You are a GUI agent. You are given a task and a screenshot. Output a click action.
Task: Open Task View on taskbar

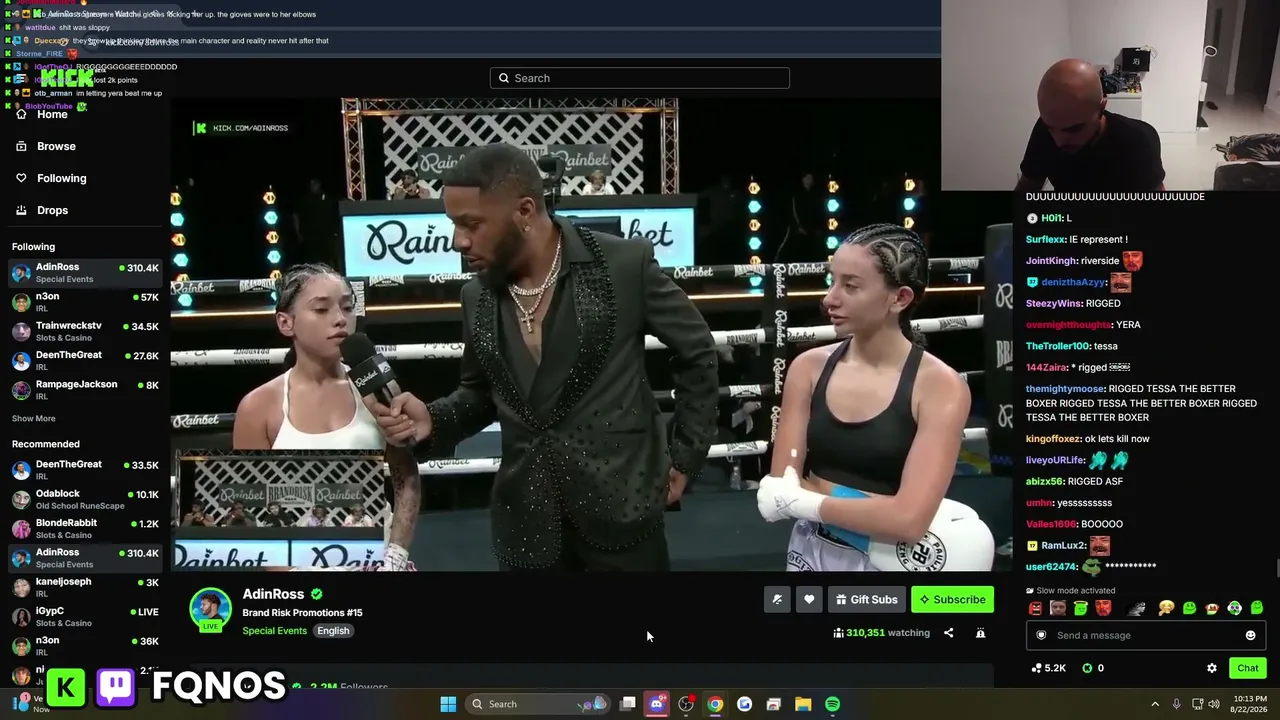click(627, 704)
